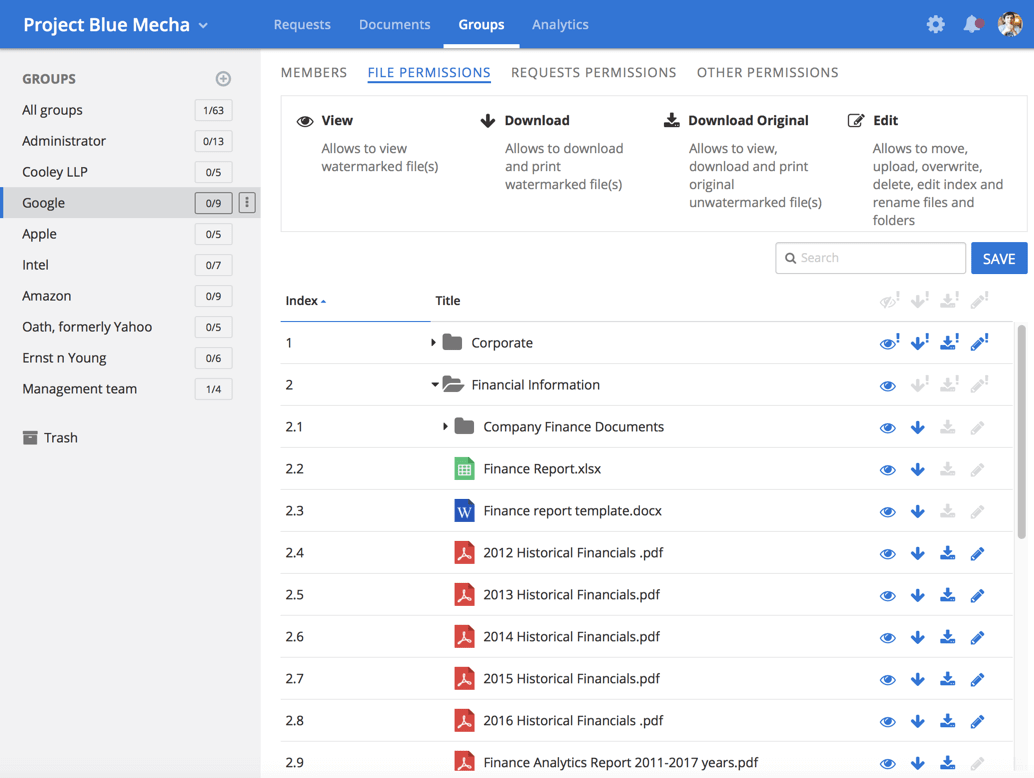Viewport: 1034px width, 778px height.
Task: Click edit pencil for 2015 Historical Financials.pdf
Action: pos(977,679)
